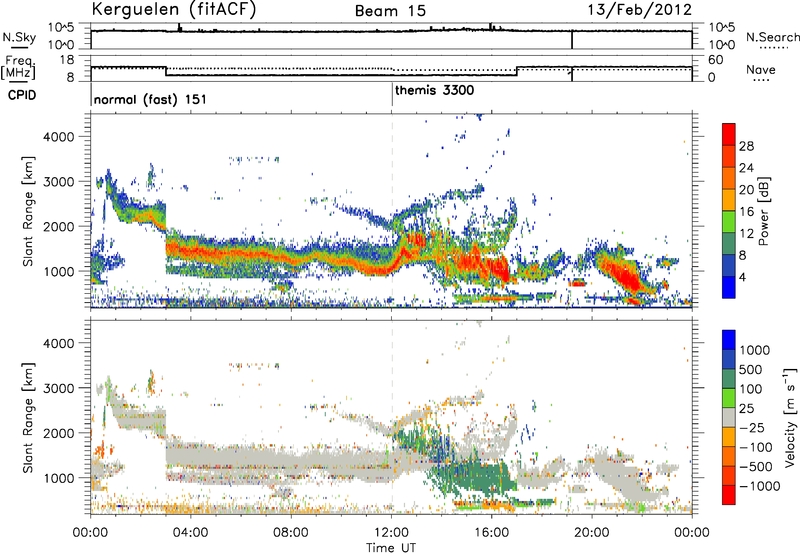Image resolution: width=800 pixels, height=554 pixels.
Task: Click the '1000' tick on Velocity colorbar
Action: tap(754, 350)
